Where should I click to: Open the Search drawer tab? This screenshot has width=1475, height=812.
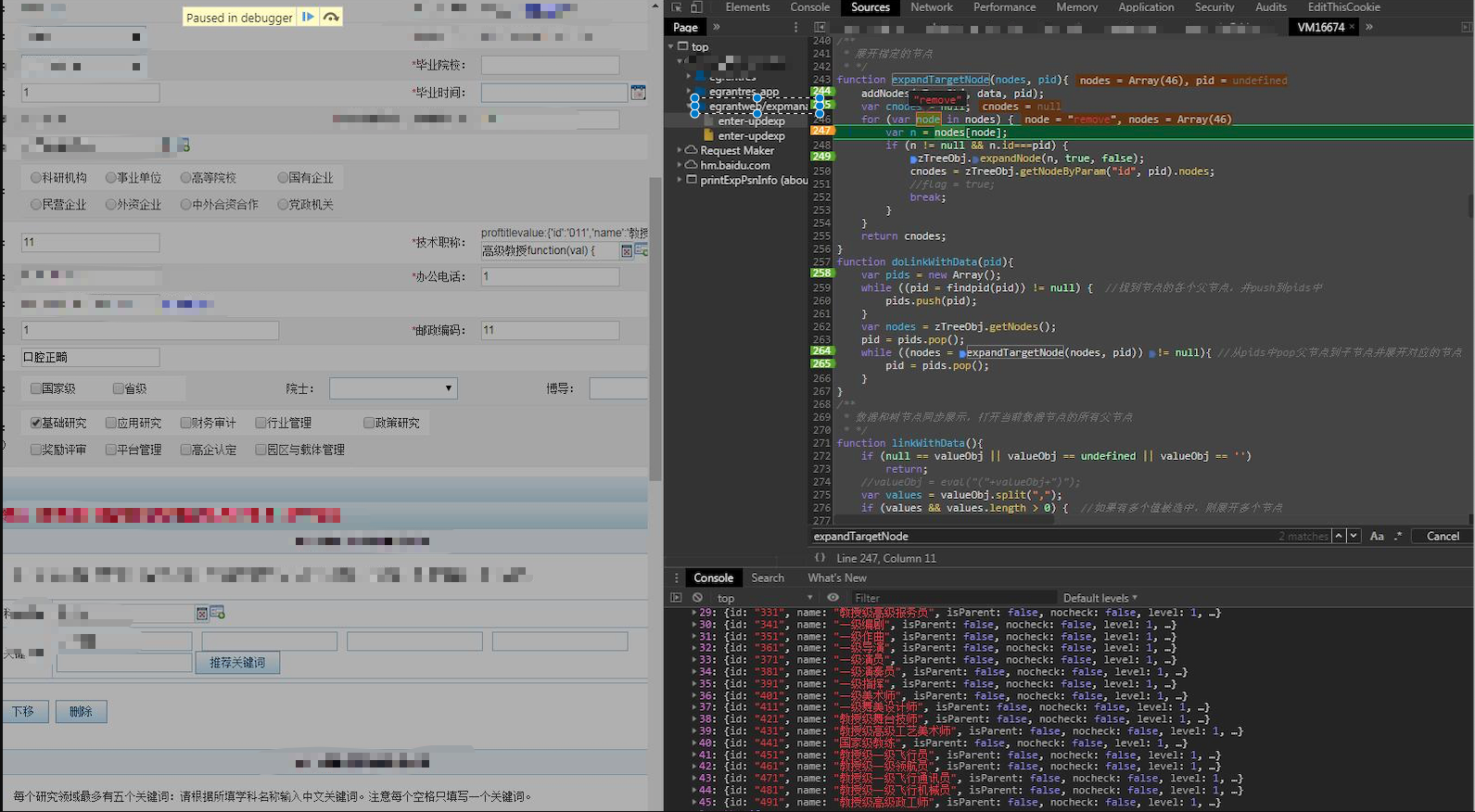click(767, 577)
